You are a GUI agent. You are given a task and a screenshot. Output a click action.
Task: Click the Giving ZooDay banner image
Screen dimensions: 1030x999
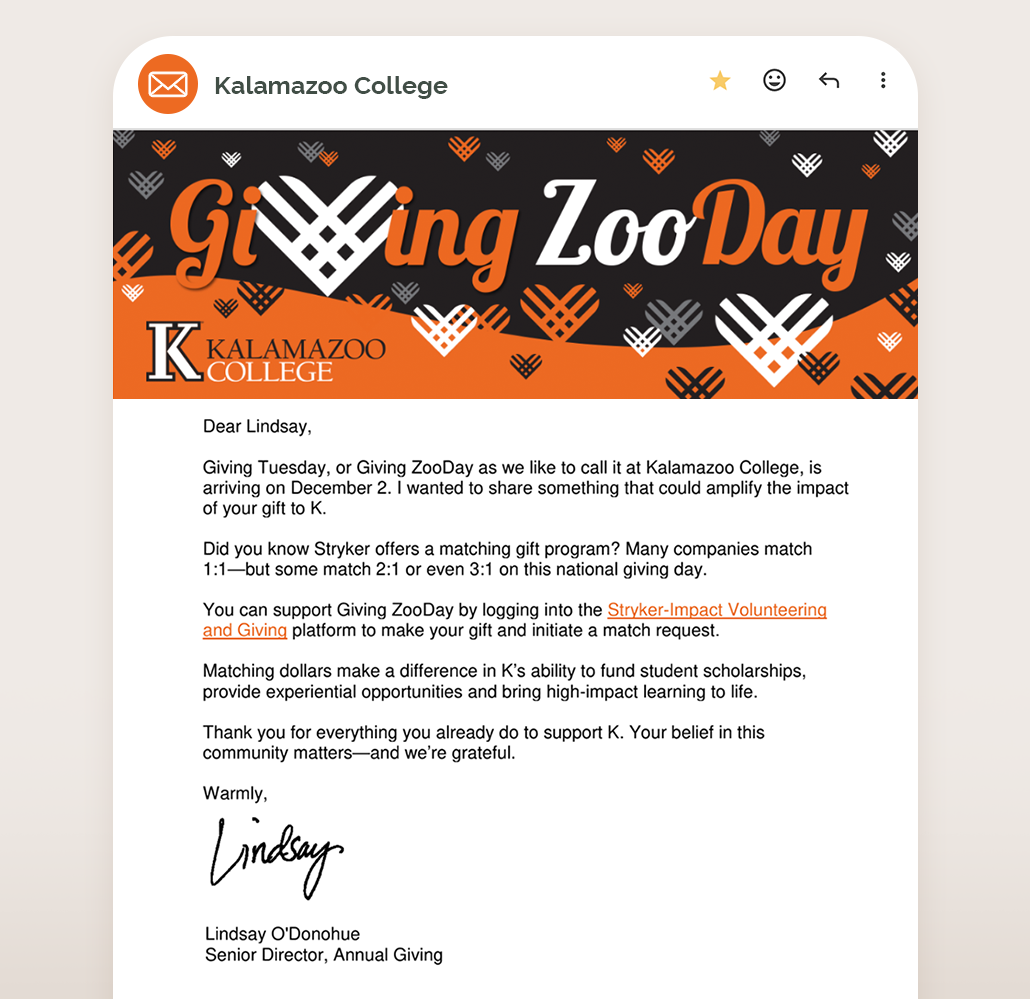[x=515, y=262]
